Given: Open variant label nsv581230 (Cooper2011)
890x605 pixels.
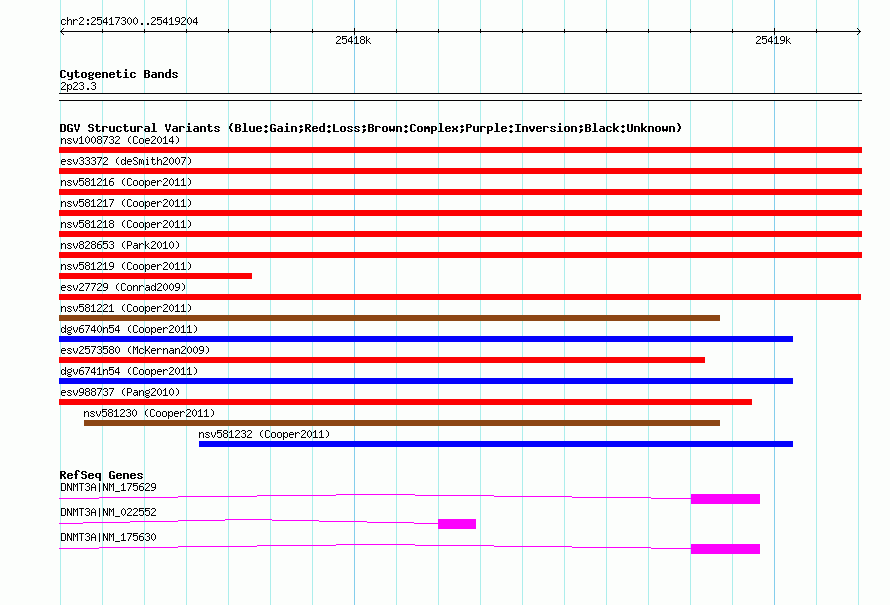Looking at the screenshot, I should [149, 413].
